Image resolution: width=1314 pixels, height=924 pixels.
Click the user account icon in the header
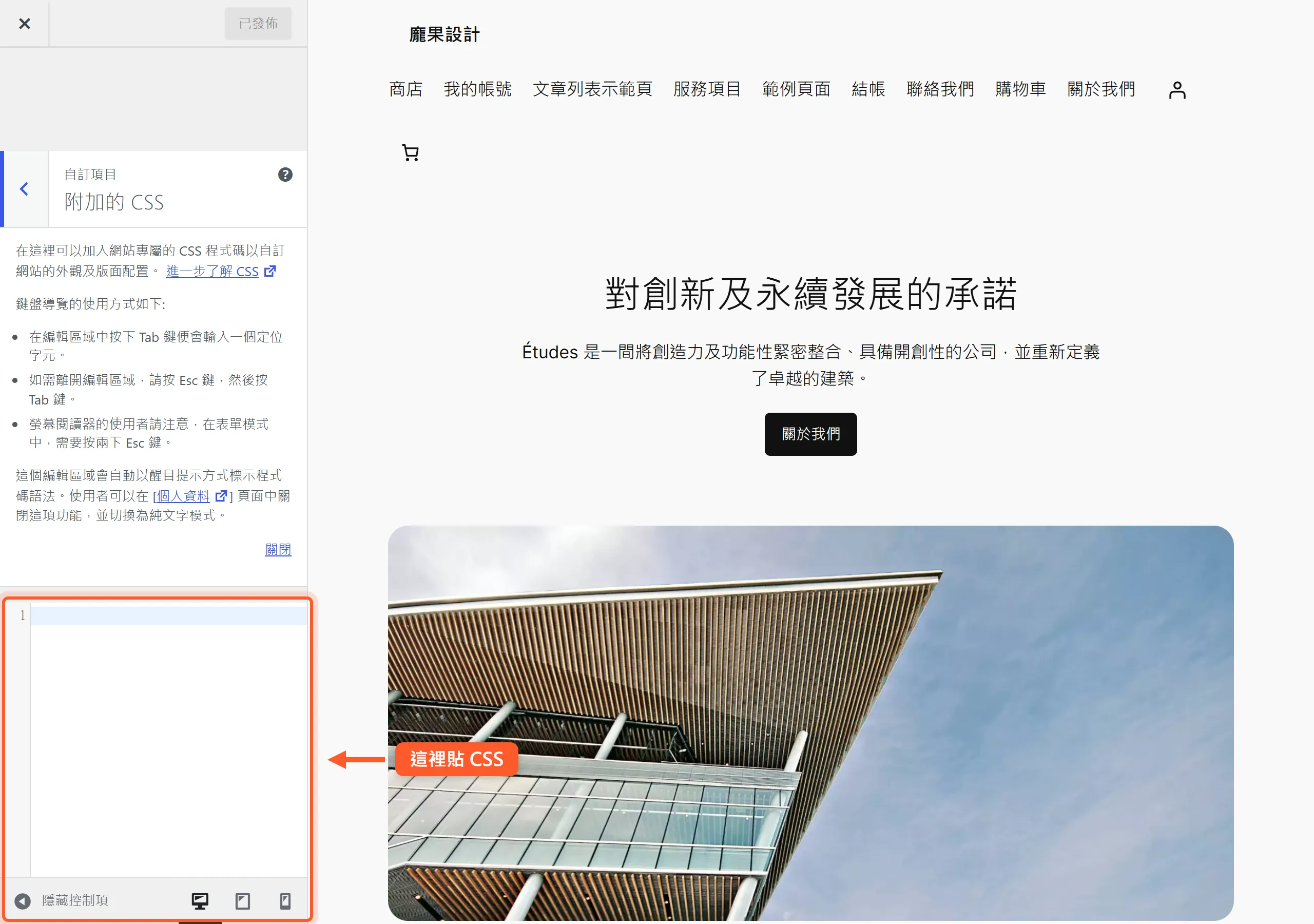(x=1177, y=90)
